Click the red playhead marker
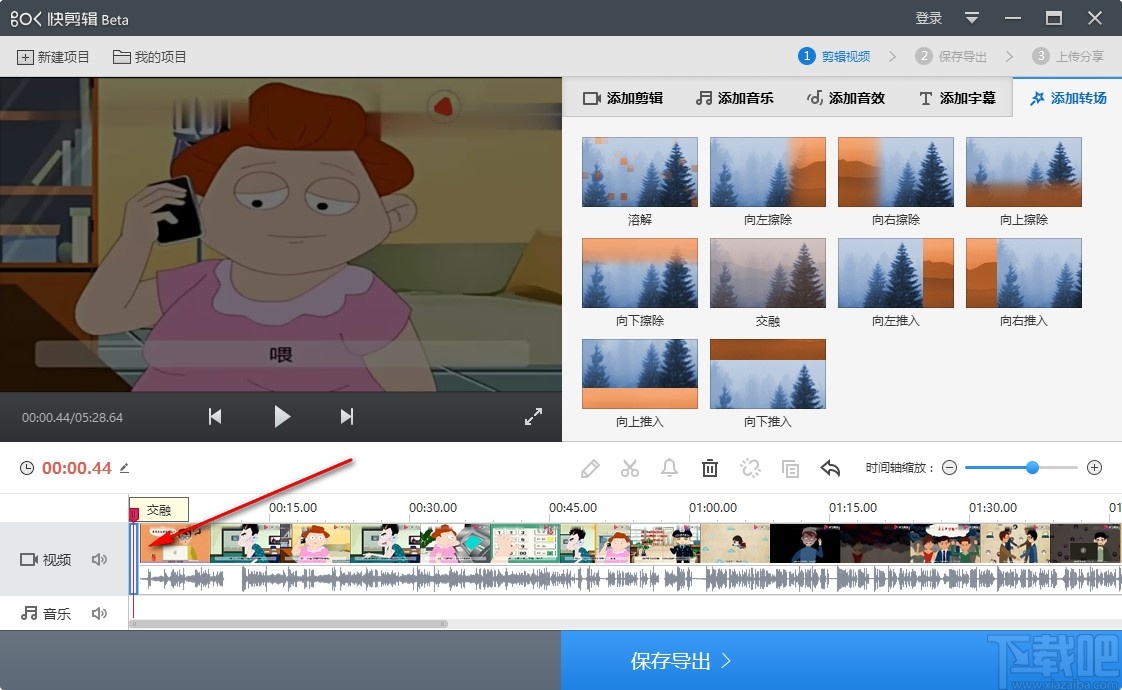This screenshot has width=1122, height=690. pos(134,515)
